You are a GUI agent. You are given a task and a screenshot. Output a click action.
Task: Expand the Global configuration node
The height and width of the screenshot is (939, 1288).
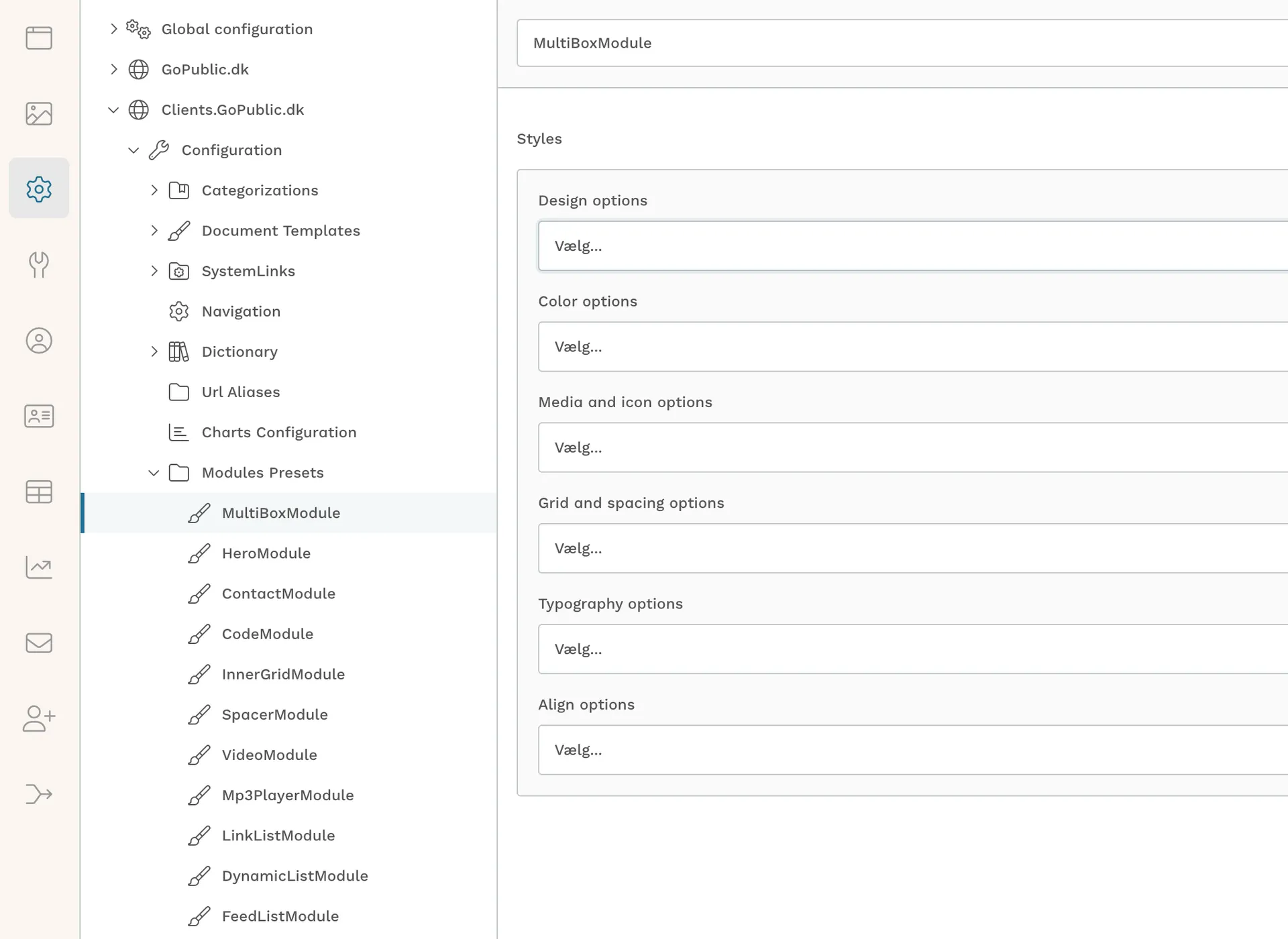coord(113,29)
